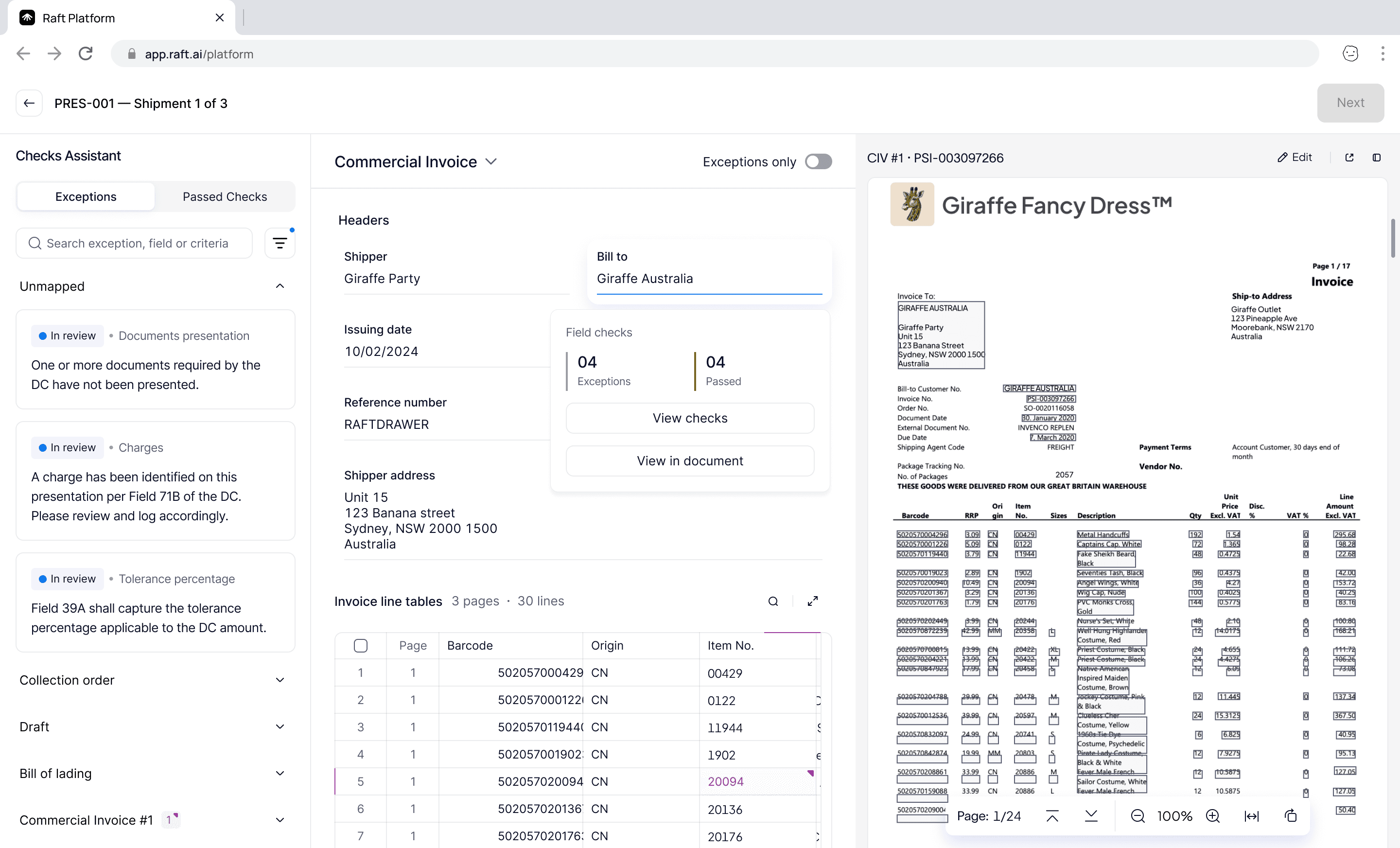Jump to first page of document
1400x848 pixels.
1052,816
